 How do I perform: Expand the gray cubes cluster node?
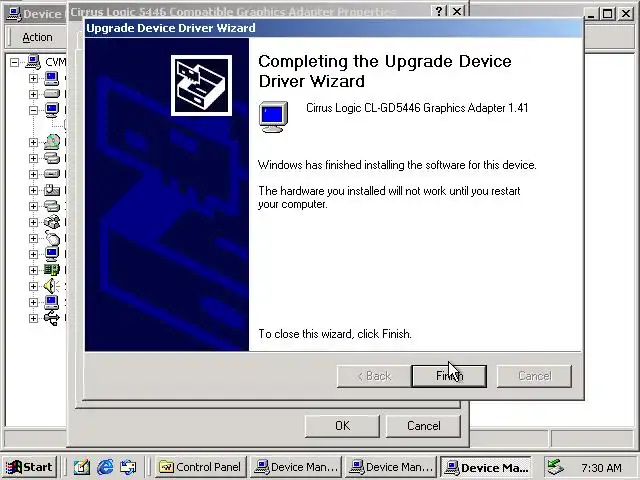tap(33, 222)
